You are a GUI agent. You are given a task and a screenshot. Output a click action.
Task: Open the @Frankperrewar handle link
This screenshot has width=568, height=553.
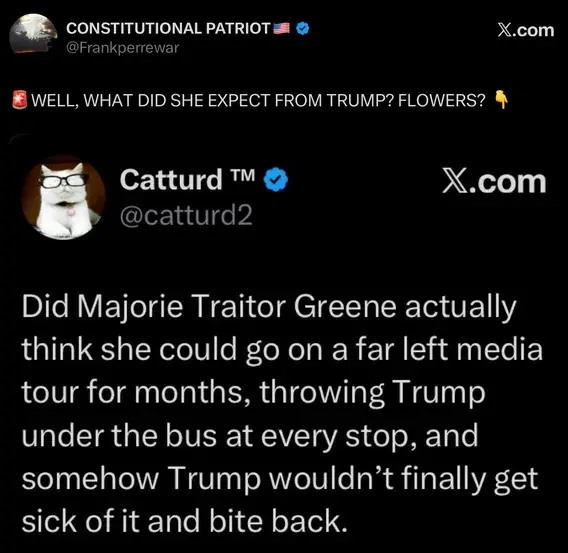point(122,48)
